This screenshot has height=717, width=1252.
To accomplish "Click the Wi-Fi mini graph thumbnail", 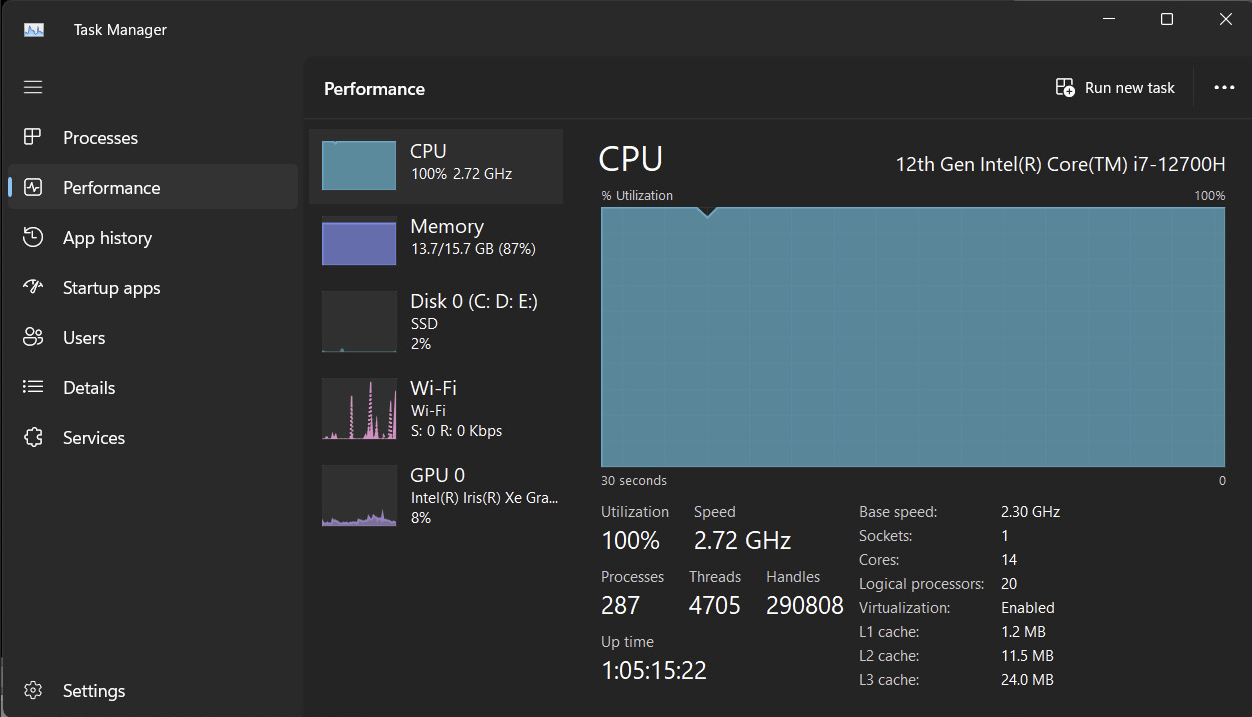I will (x=358, y=409).
